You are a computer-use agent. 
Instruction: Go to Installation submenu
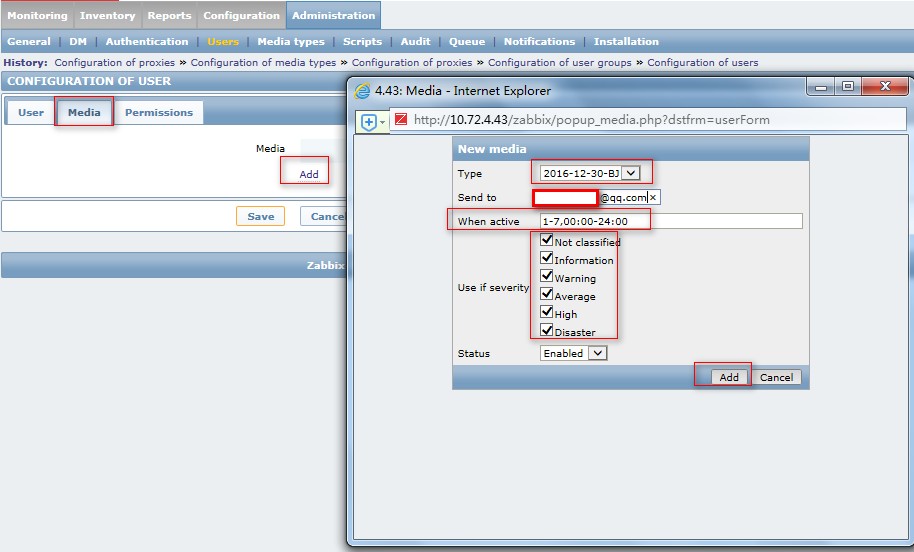click(x=626, y=41)
